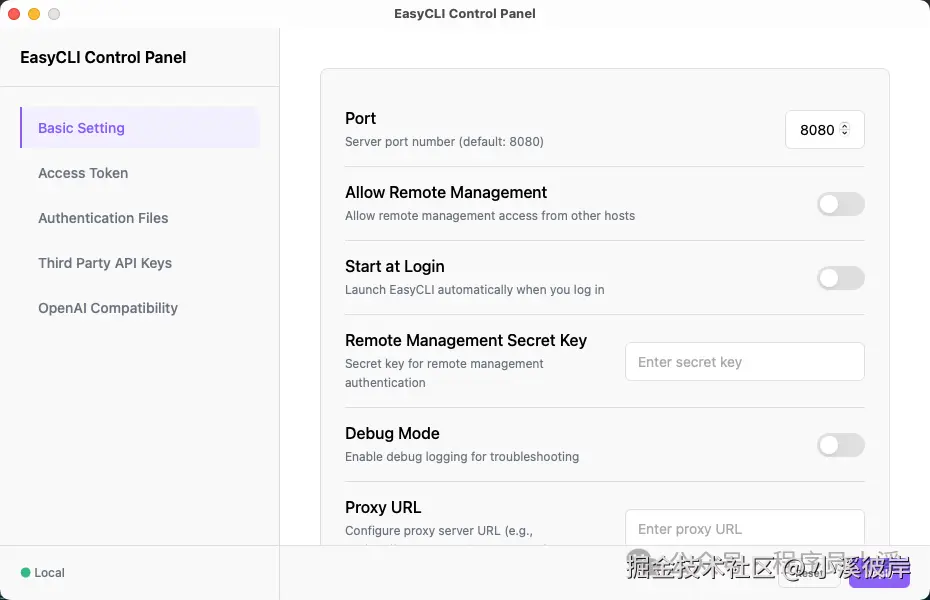Click the Enter proxy URL field
The height and width of the screenshot is (600, 930).
click(744, 528)
